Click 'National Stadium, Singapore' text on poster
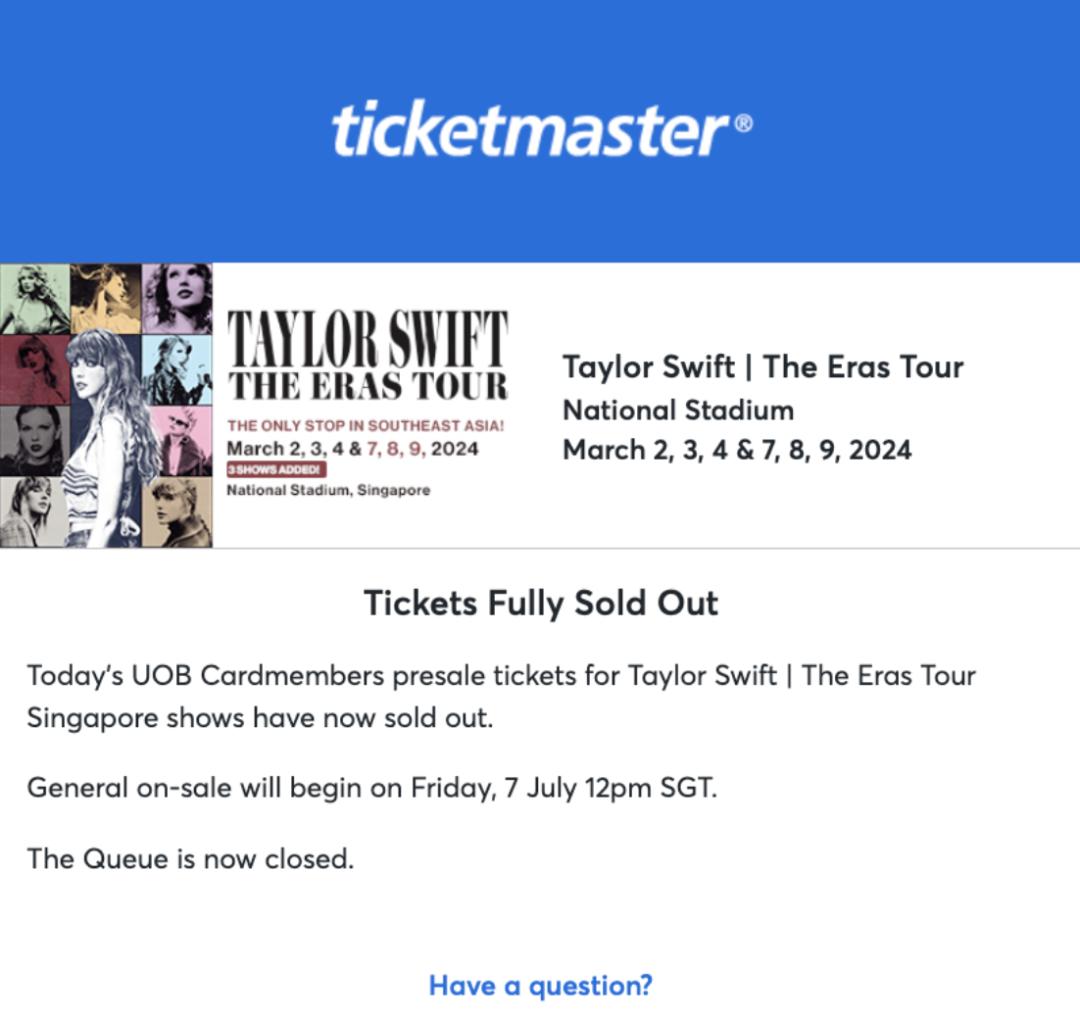1080x1017 pixels. point(329,490)
